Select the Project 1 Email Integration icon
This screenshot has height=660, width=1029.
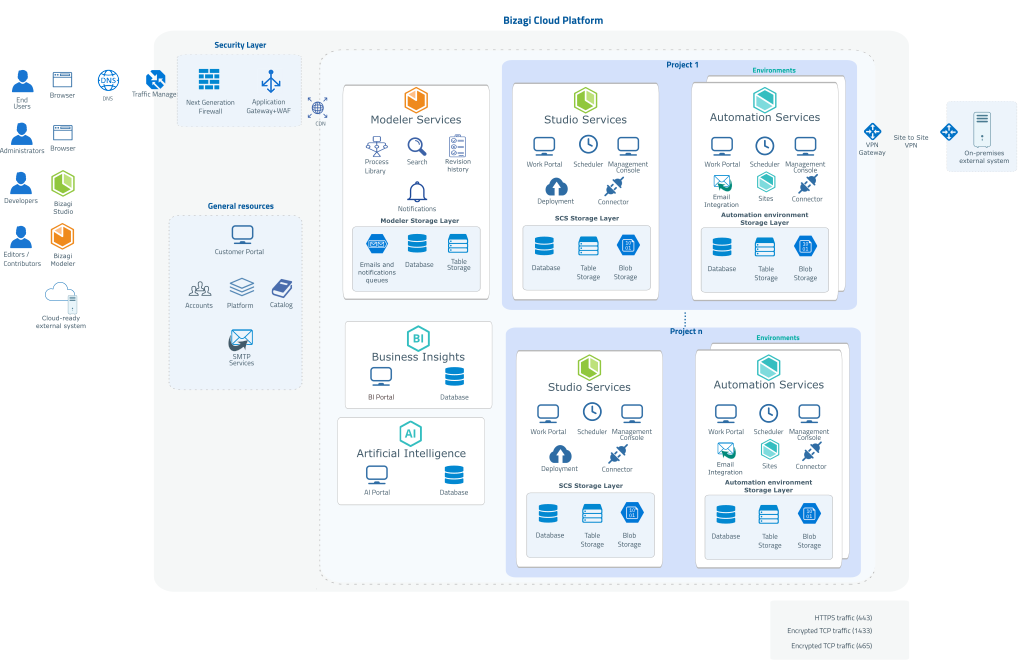[722, 182]
